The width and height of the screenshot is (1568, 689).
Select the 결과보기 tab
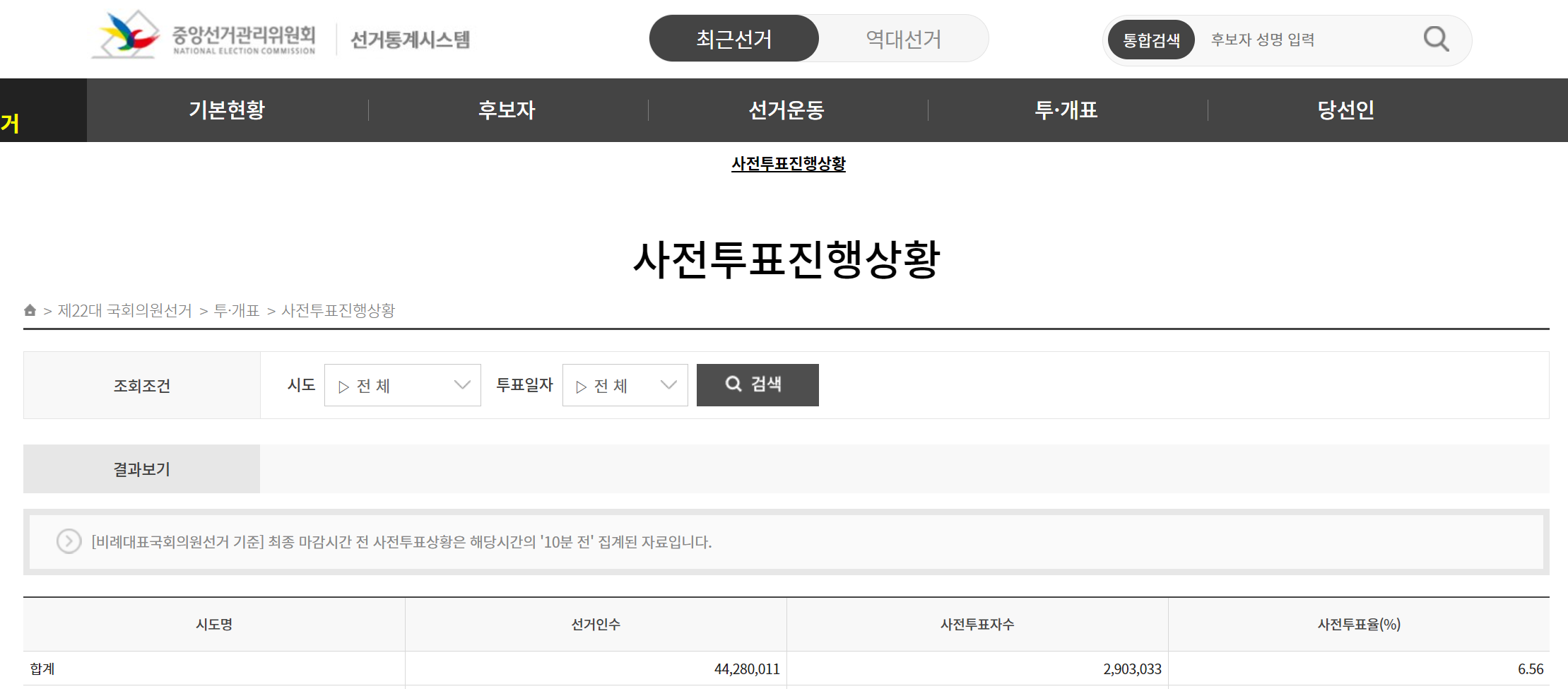tap(141, 469)
